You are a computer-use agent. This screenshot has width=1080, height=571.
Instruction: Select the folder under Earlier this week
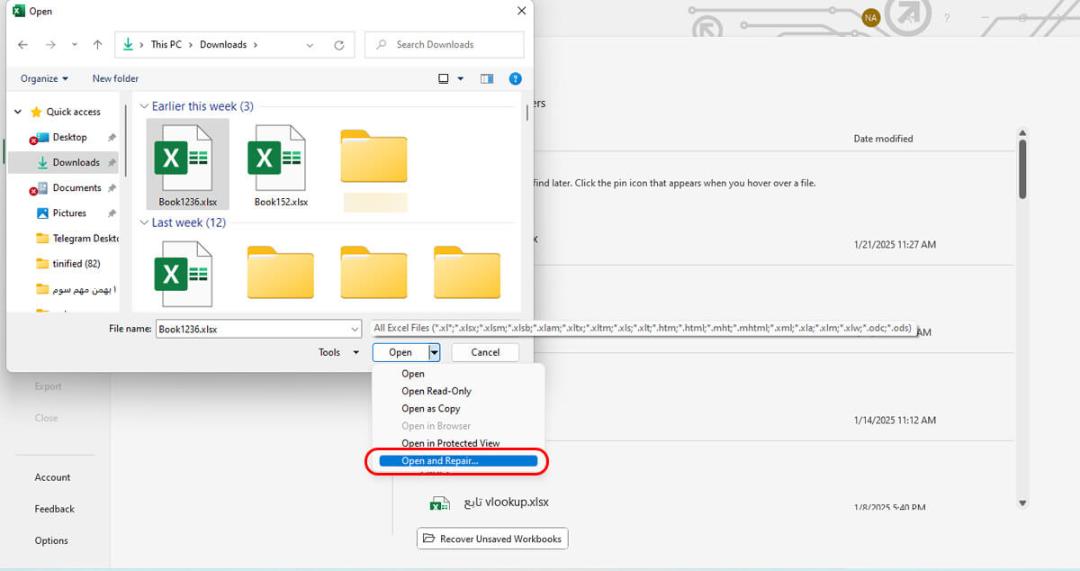tap(373, 156)
